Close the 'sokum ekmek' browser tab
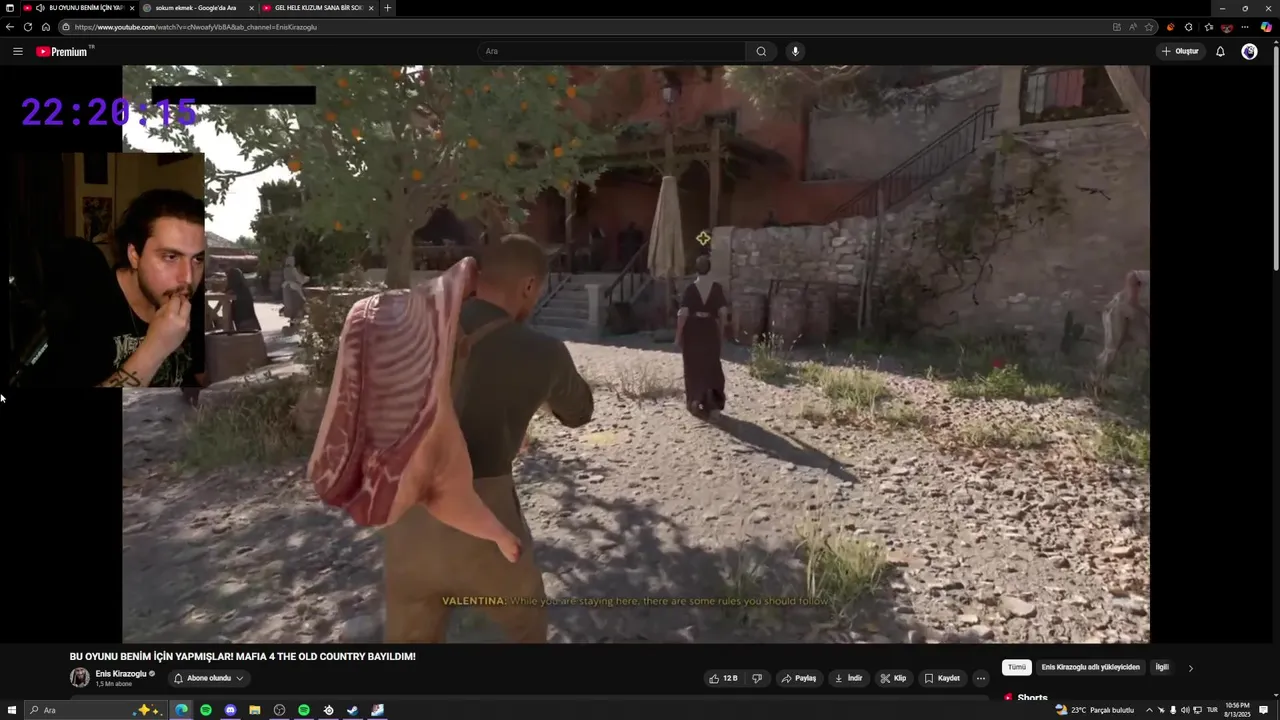The width and height of the screenshot is (1280, 720). (251, 8)
